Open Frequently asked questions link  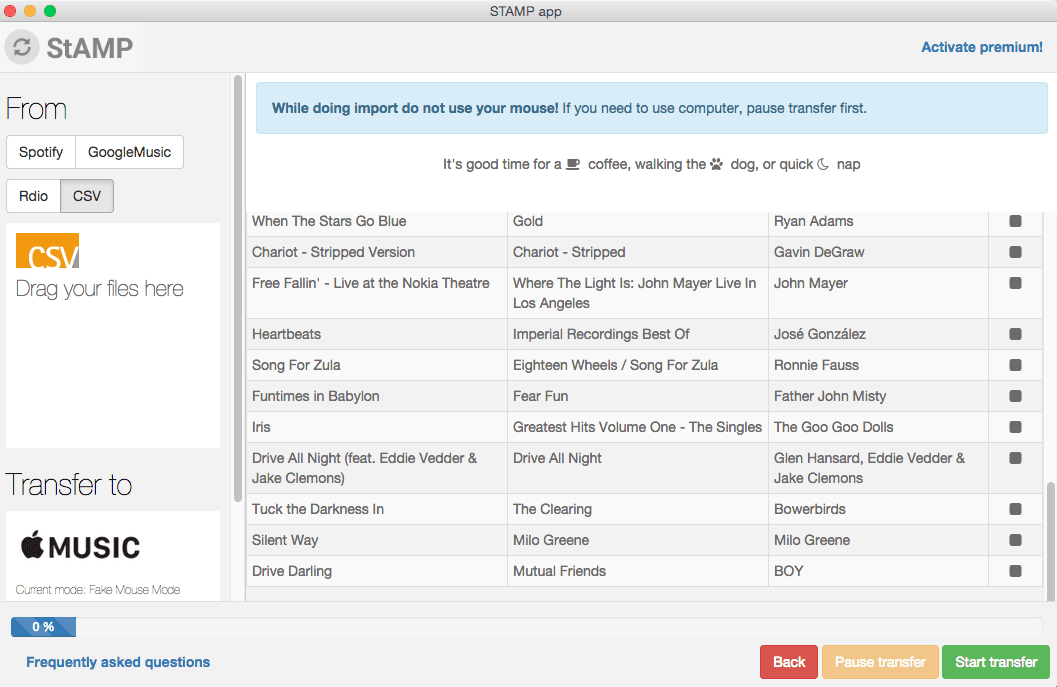[x=118, y=662]
